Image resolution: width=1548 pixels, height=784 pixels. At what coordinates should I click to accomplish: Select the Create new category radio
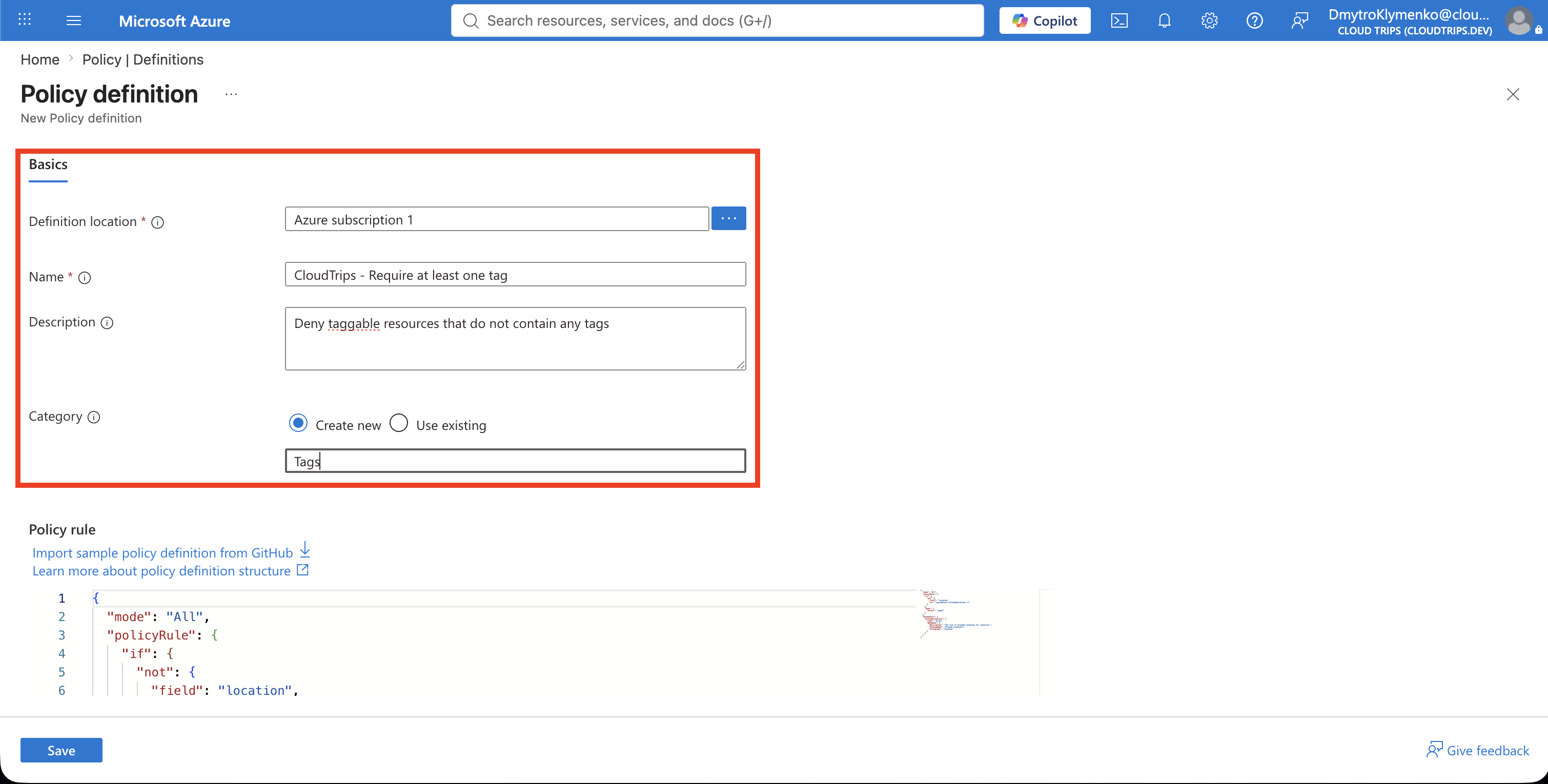point(298,423)
